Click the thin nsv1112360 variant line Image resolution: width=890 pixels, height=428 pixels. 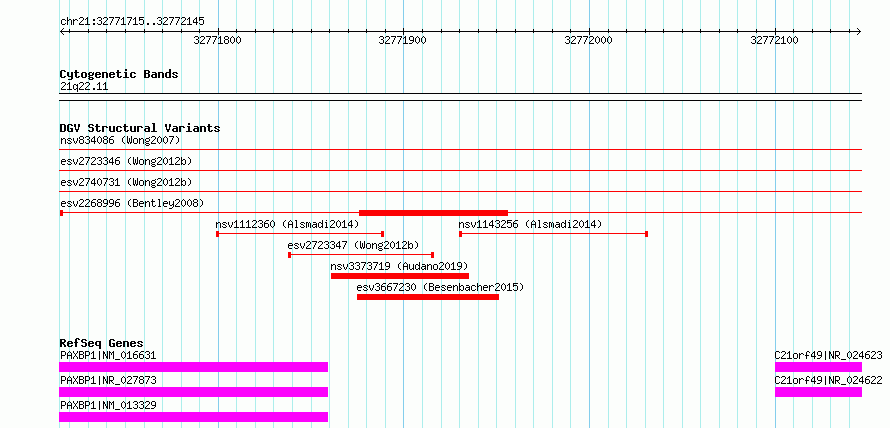[300, 234]
